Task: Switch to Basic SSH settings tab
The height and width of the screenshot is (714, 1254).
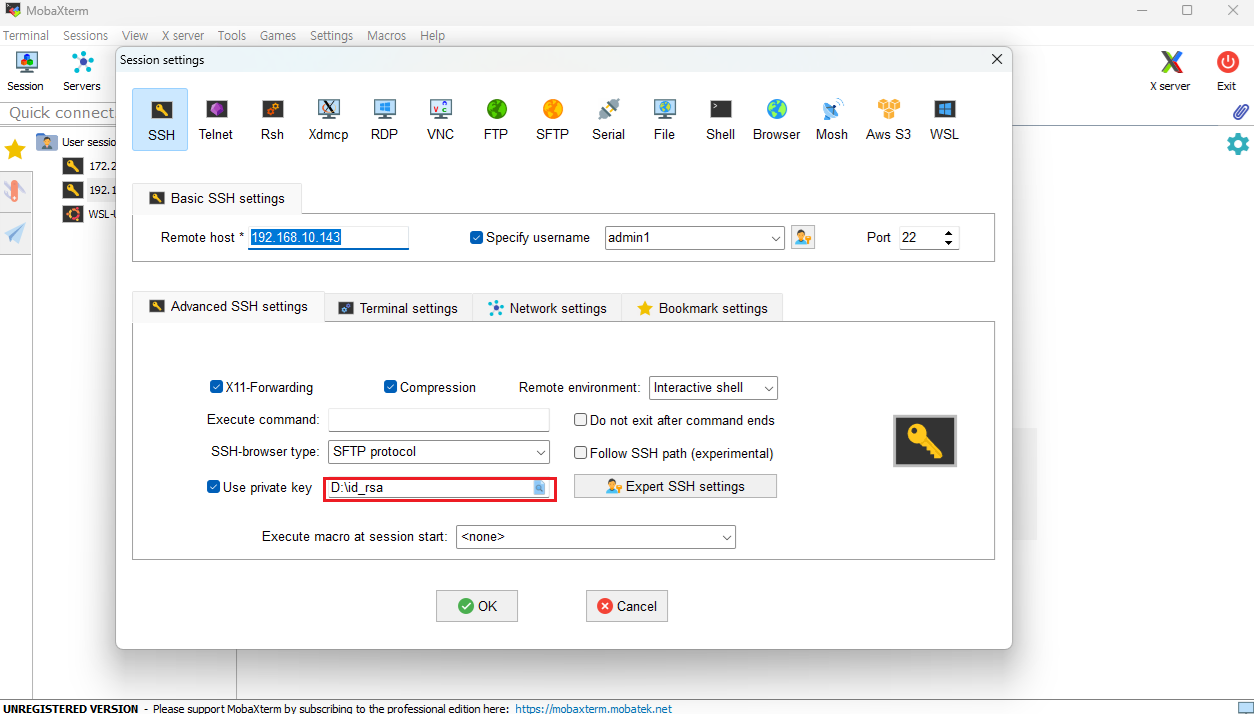Action: click(x=217, y=198)
